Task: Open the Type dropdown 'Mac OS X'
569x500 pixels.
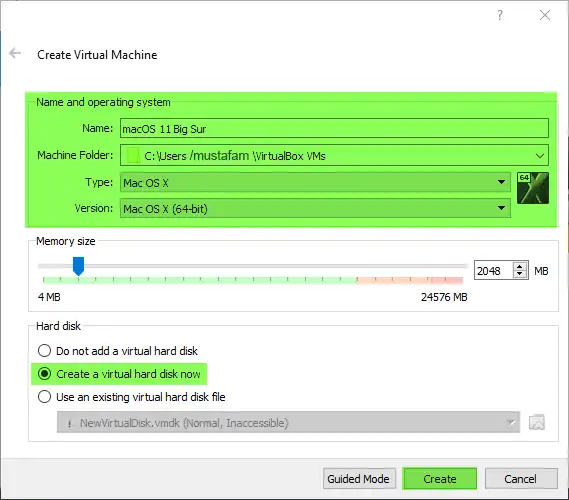Action: (x=315, y=182)
